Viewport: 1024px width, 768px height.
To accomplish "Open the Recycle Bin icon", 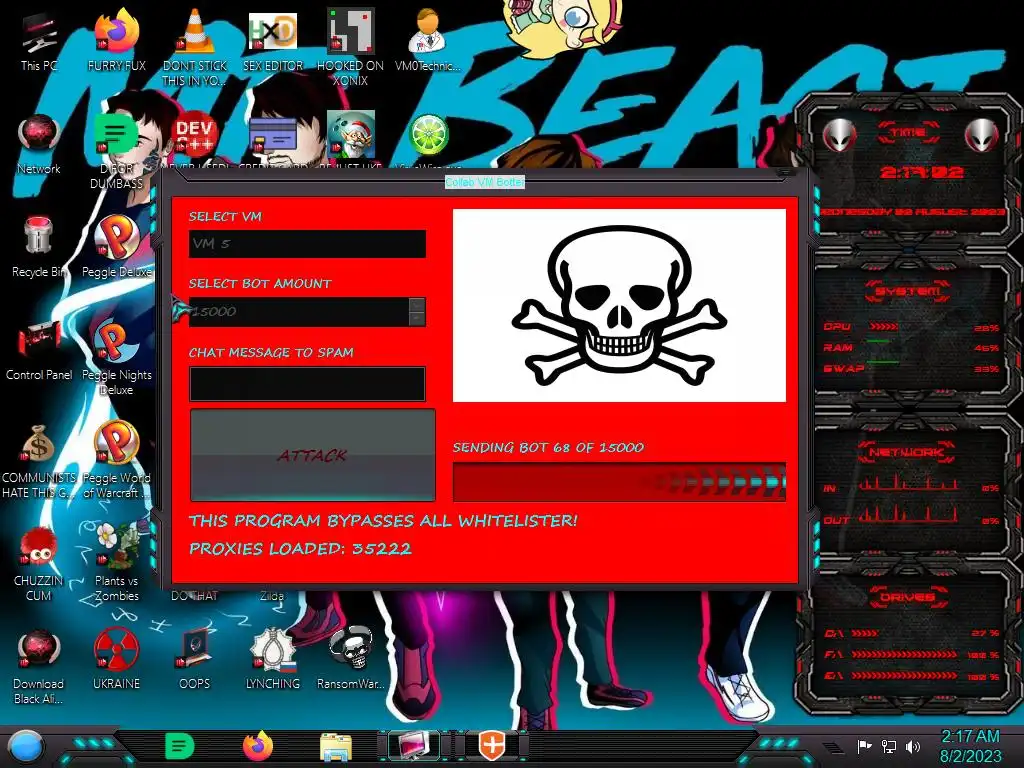I will [x=39, y=247].
